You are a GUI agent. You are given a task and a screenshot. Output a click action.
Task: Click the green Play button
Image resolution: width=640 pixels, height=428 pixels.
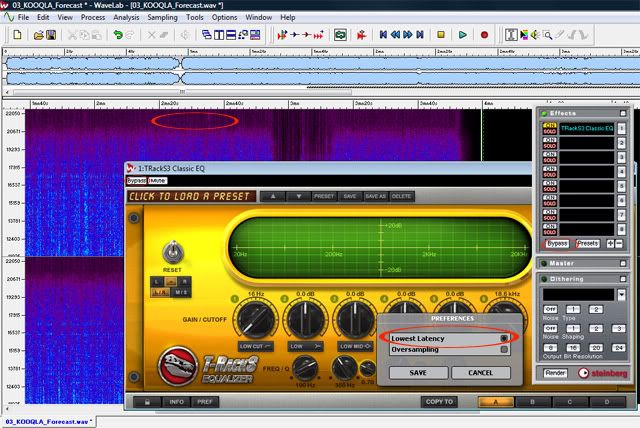click(x=462, y=35)
